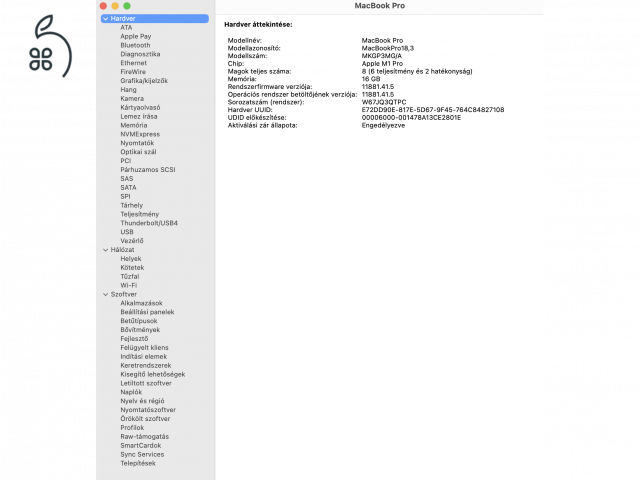Collapse the Hálózat section chevron

click(106, 250)
